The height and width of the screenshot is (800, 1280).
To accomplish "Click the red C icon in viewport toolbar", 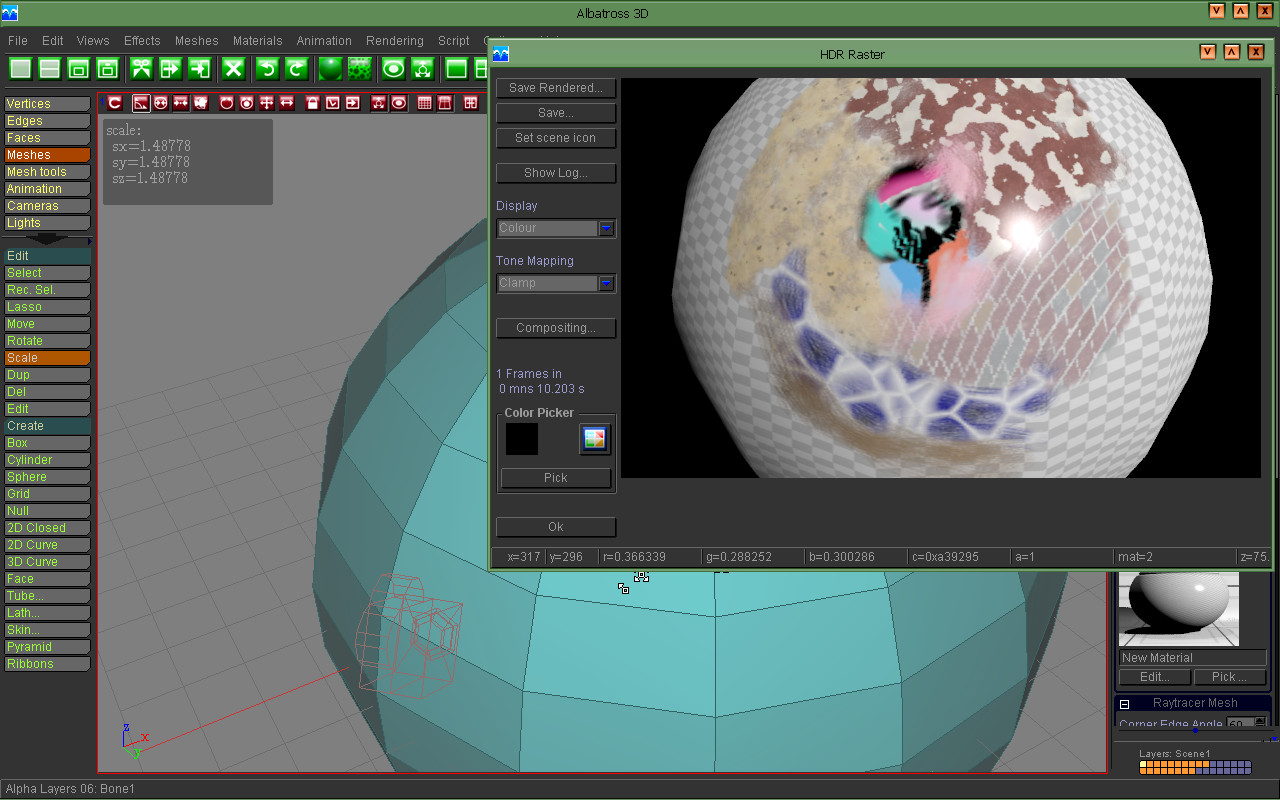I will pyautogui.click(x=114, y=103).
